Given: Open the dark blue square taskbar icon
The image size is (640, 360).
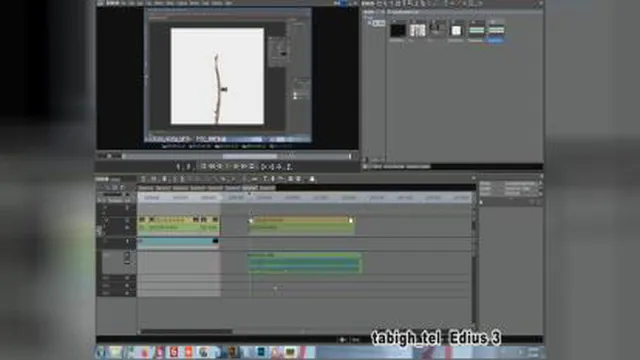Looking at the screenshot, I should [x=261, y=352].
